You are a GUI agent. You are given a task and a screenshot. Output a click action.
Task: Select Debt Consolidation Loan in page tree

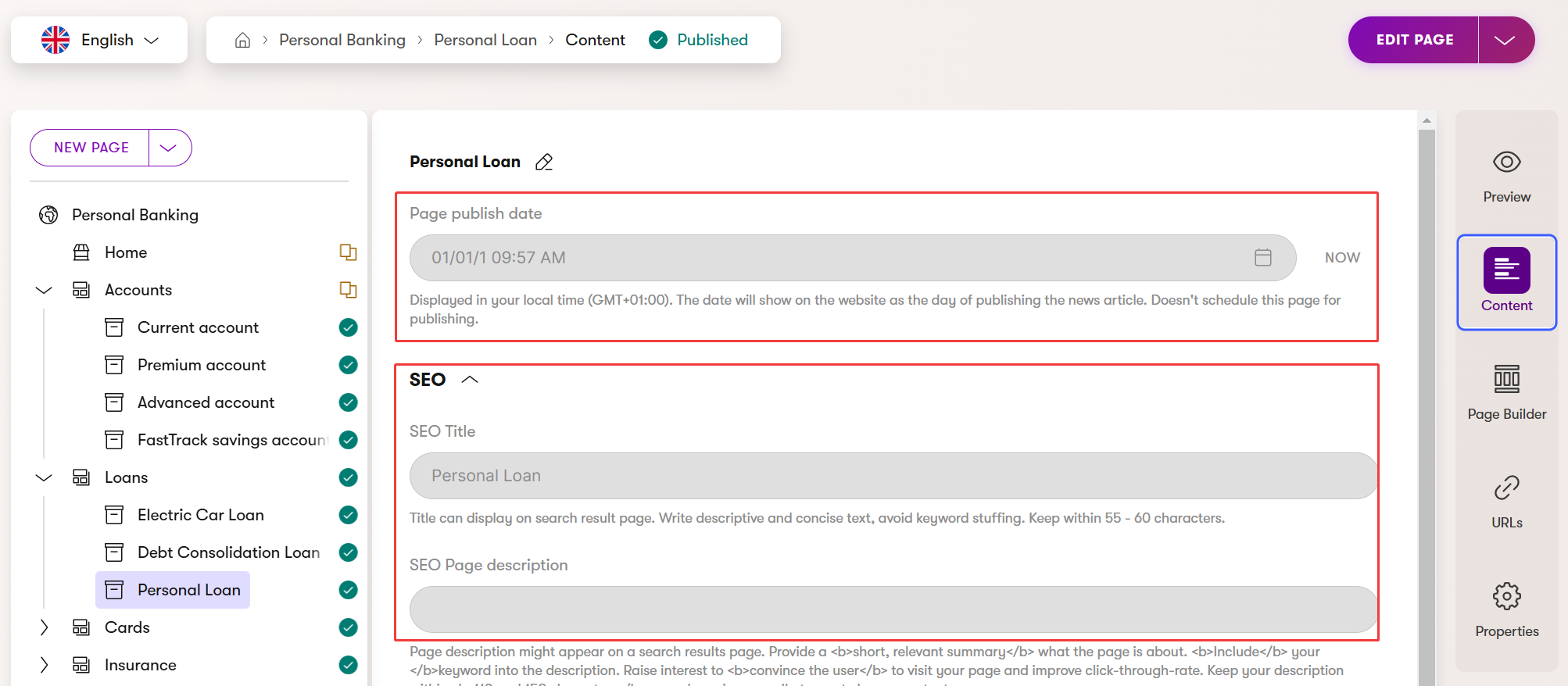228,552
